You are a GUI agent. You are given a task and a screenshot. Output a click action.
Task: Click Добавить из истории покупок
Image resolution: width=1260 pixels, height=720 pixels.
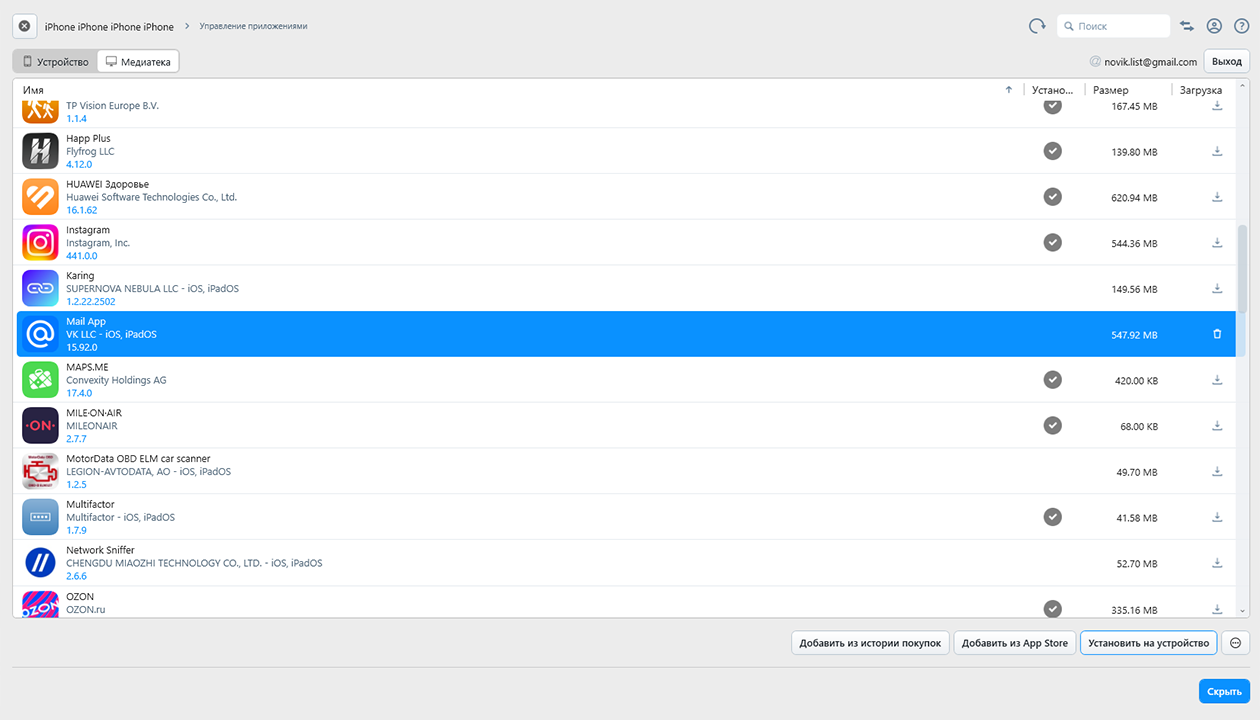pyautogui.click(x=870, y=643)
